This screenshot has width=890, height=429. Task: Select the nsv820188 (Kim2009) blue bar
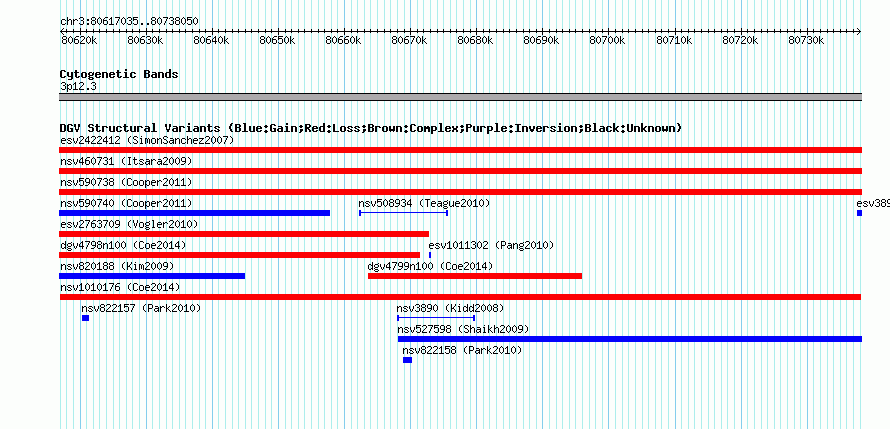click(x=152, y=276)
